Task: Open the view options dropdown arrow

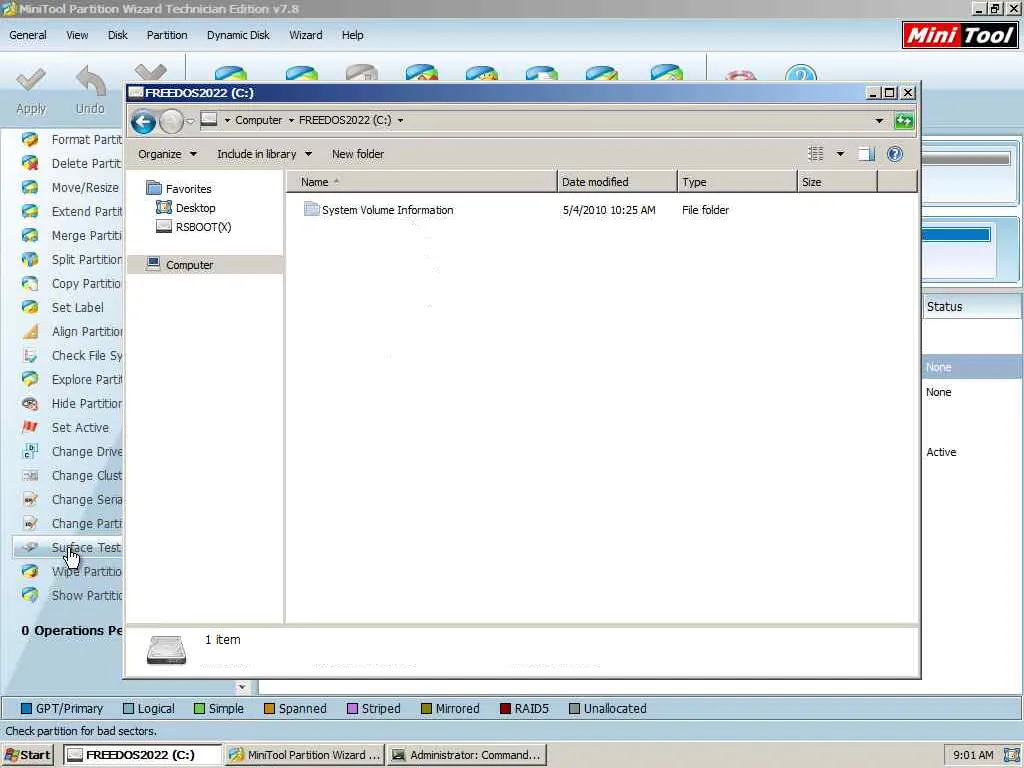Action: coord(840,154)
